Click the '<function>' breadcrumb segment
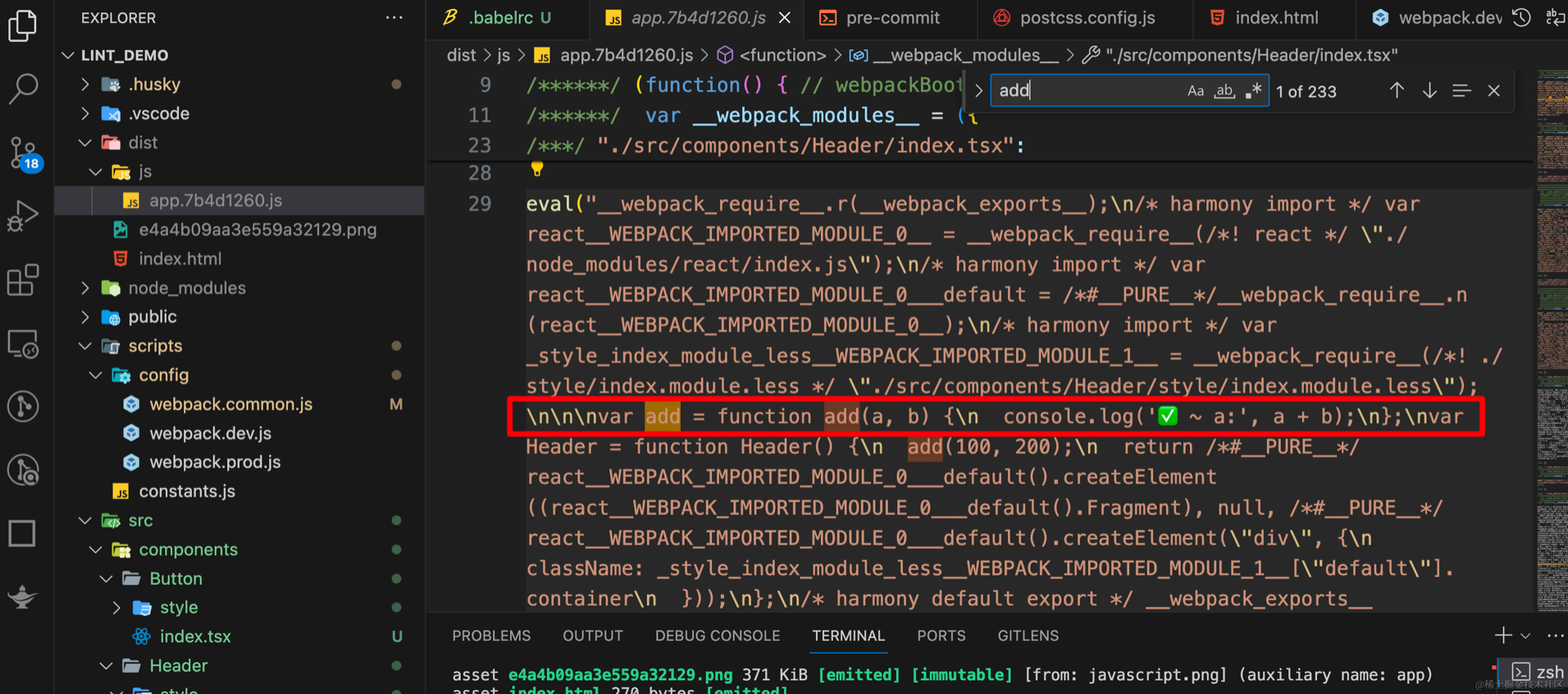1568x694 pixels. click(x=782, y=55)
